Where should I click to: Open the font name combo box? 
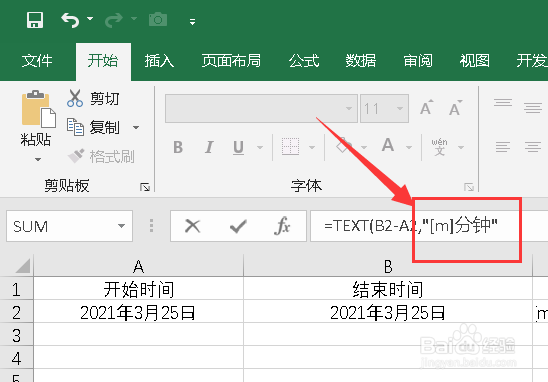(x=261, y=108)
